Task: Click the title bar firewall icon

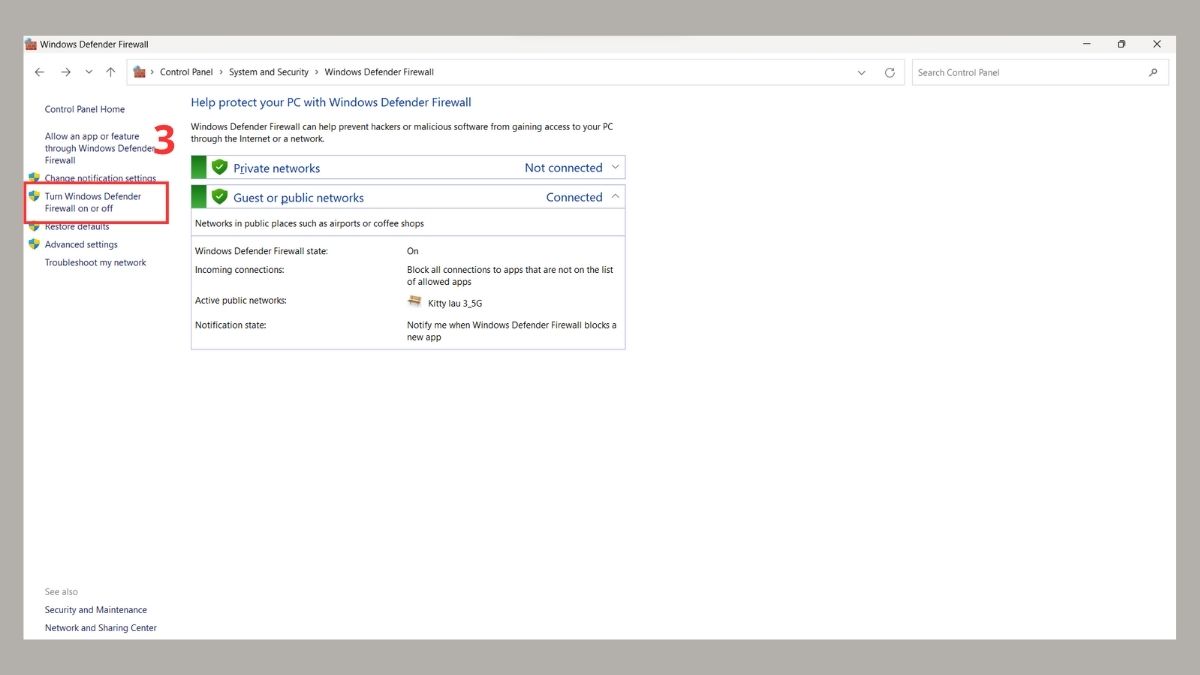Action: point(32,44)
